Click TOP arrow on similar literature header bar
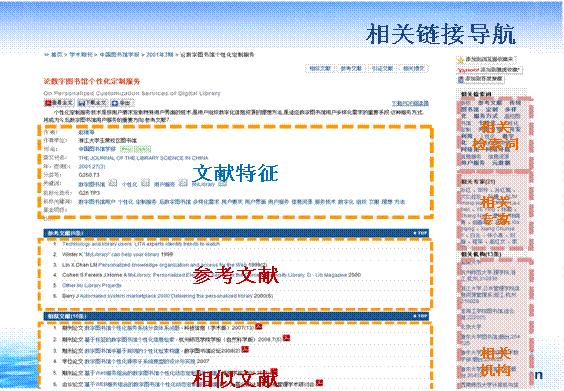 [x=421, y=316]
